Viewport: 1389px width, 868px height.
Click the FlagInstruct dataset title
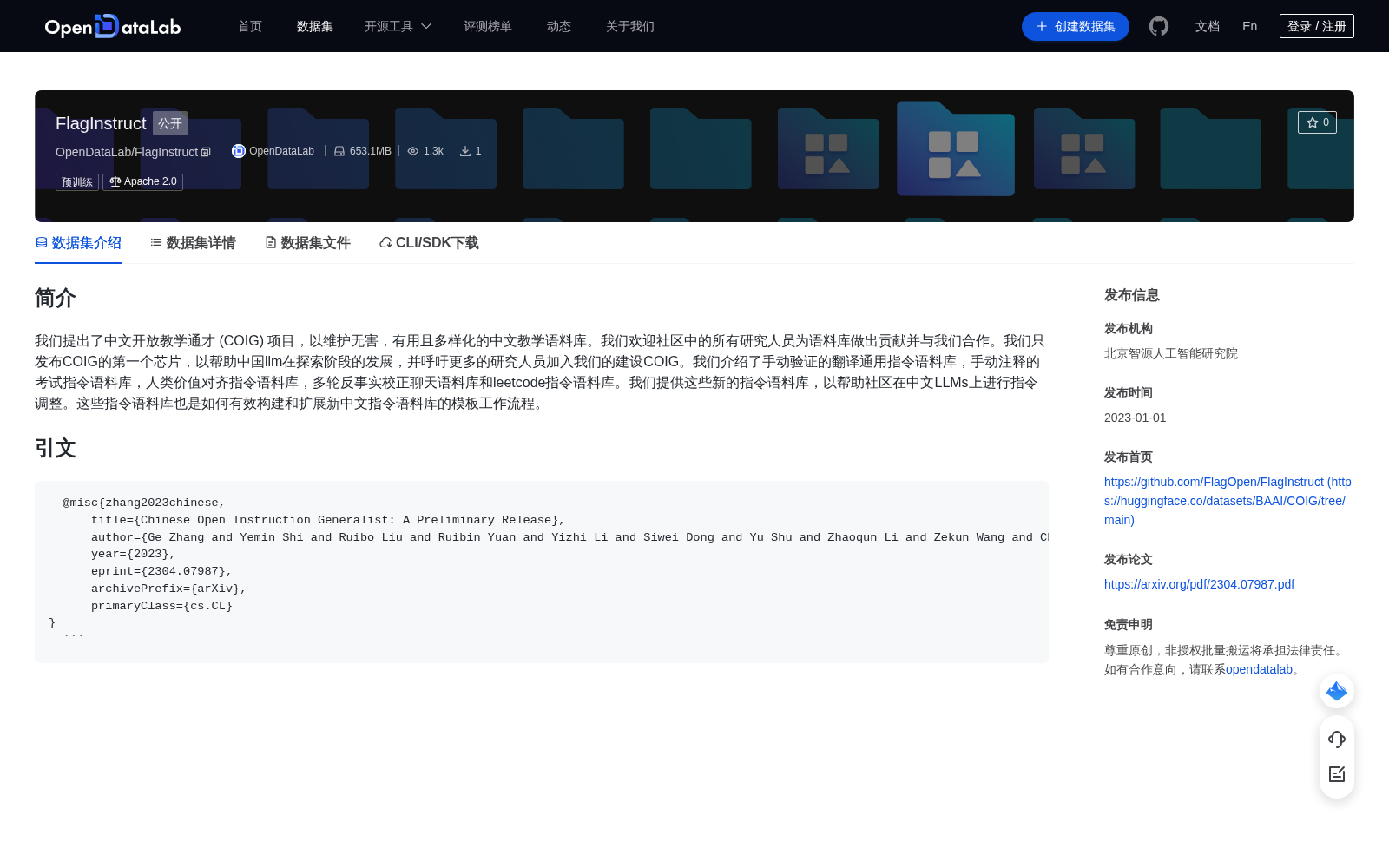pos(101,123)
